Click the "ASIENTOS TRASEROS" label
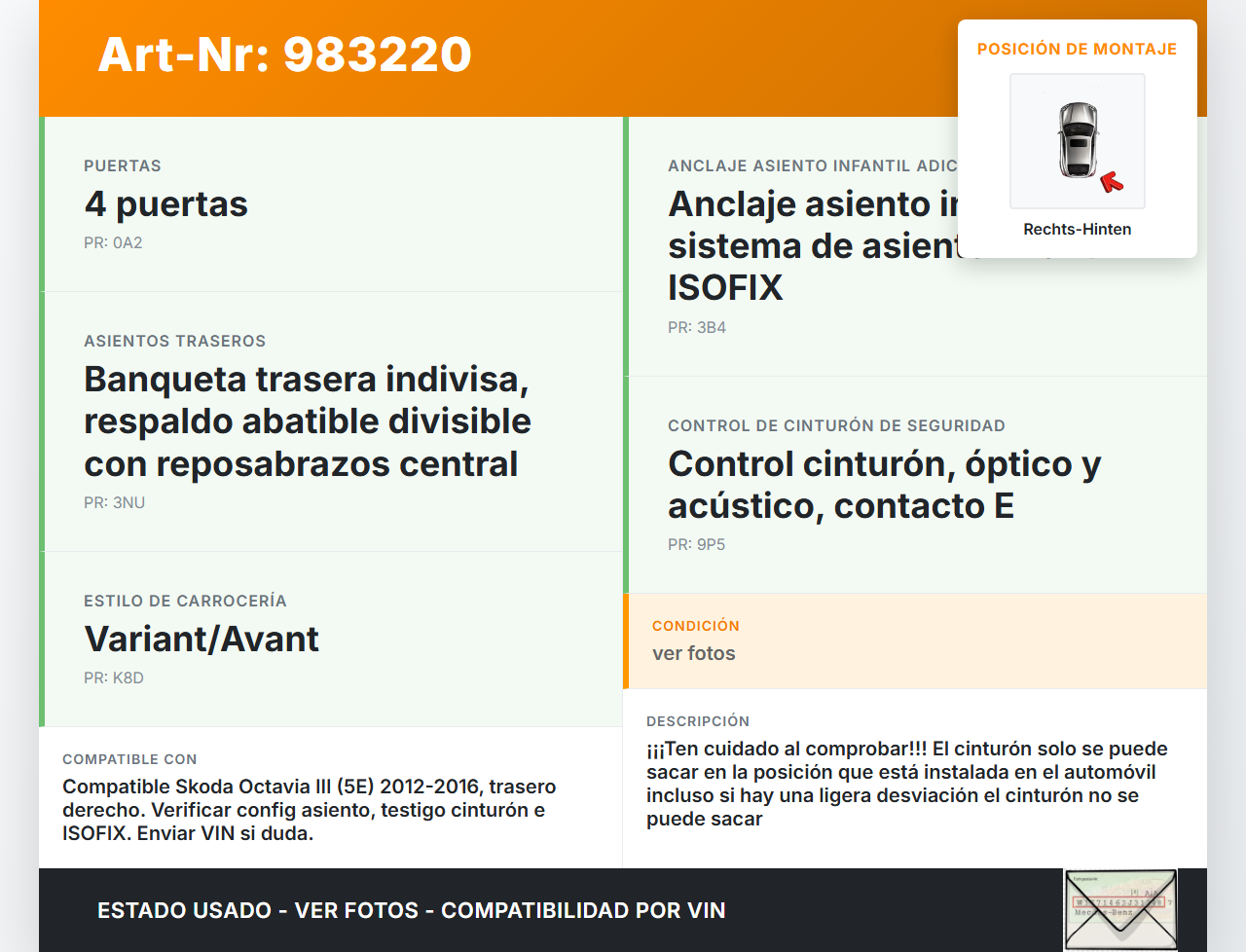The height and width of the screenshot is (952, 1246). 175,342
